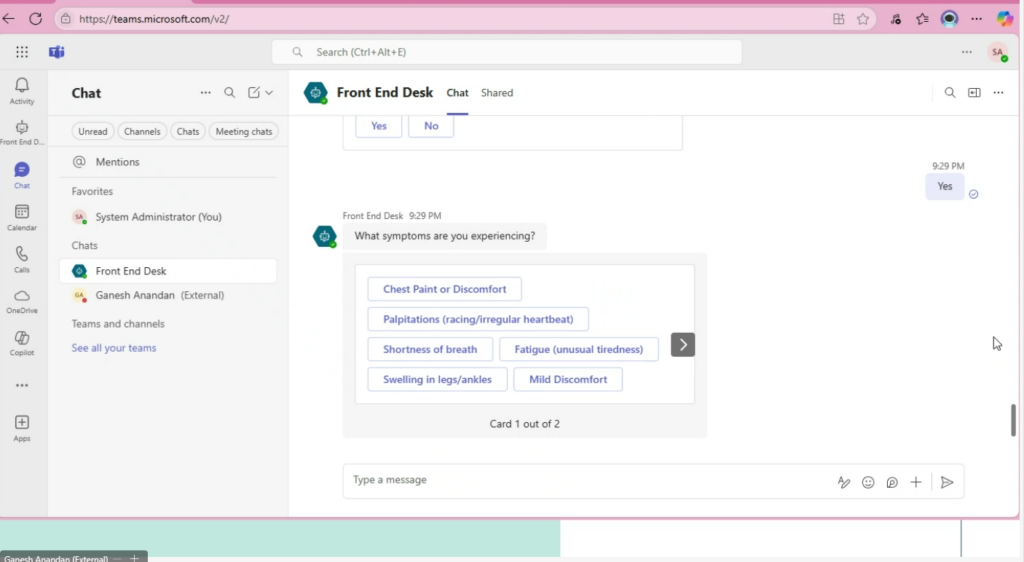Image resolution: width=1024 pixels, height=562 pixels.
Task: Click See all your teams link
Action: tap(114, 348)
